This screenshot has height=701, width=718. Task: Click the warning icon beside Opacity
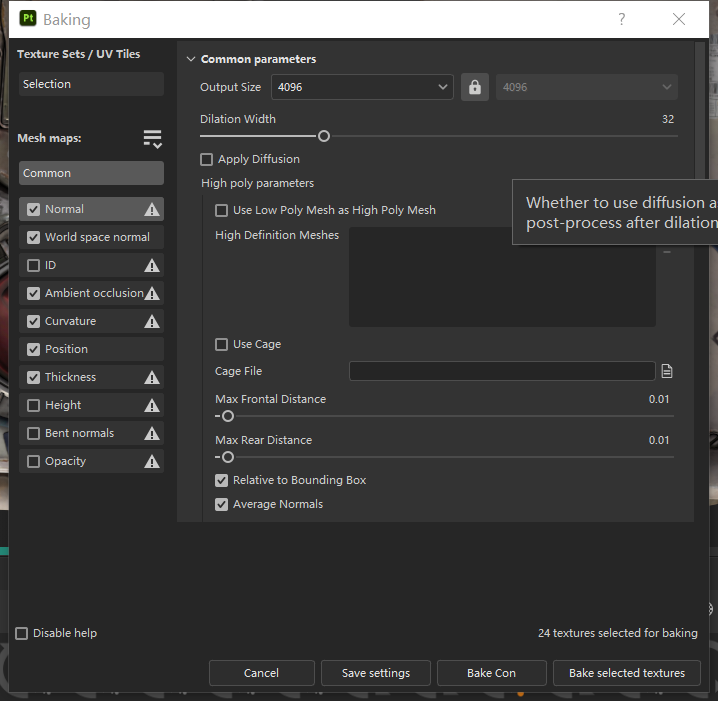pyautogui.click(x=152, y=462)
